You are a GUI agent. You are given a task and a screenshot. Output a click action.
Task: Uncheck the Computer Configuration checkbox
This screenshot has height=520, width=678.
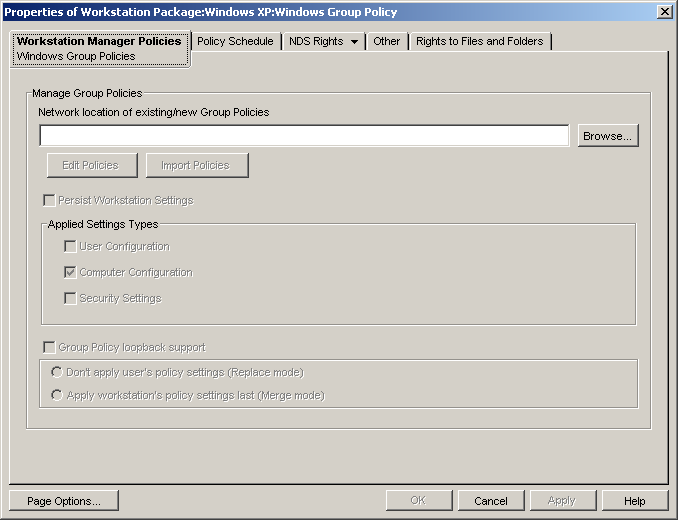pos(70,272)
